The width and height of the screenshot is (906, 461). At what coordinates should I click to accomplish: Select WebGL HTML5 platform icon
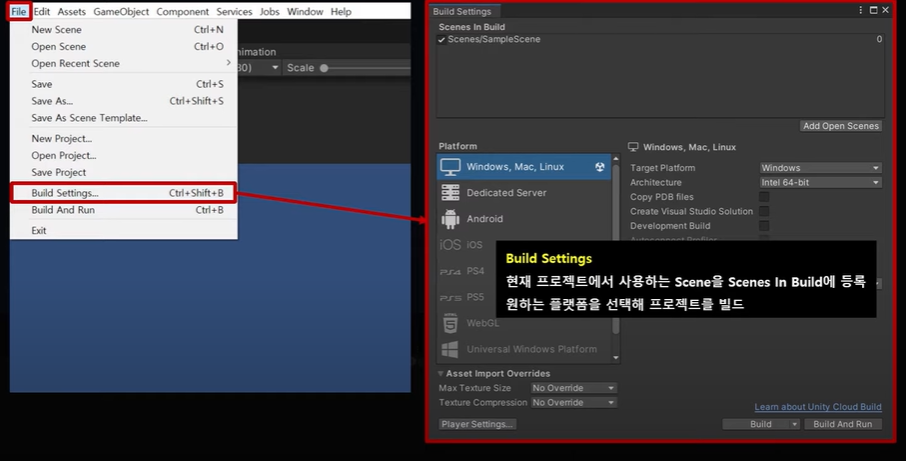coord(450,324)
